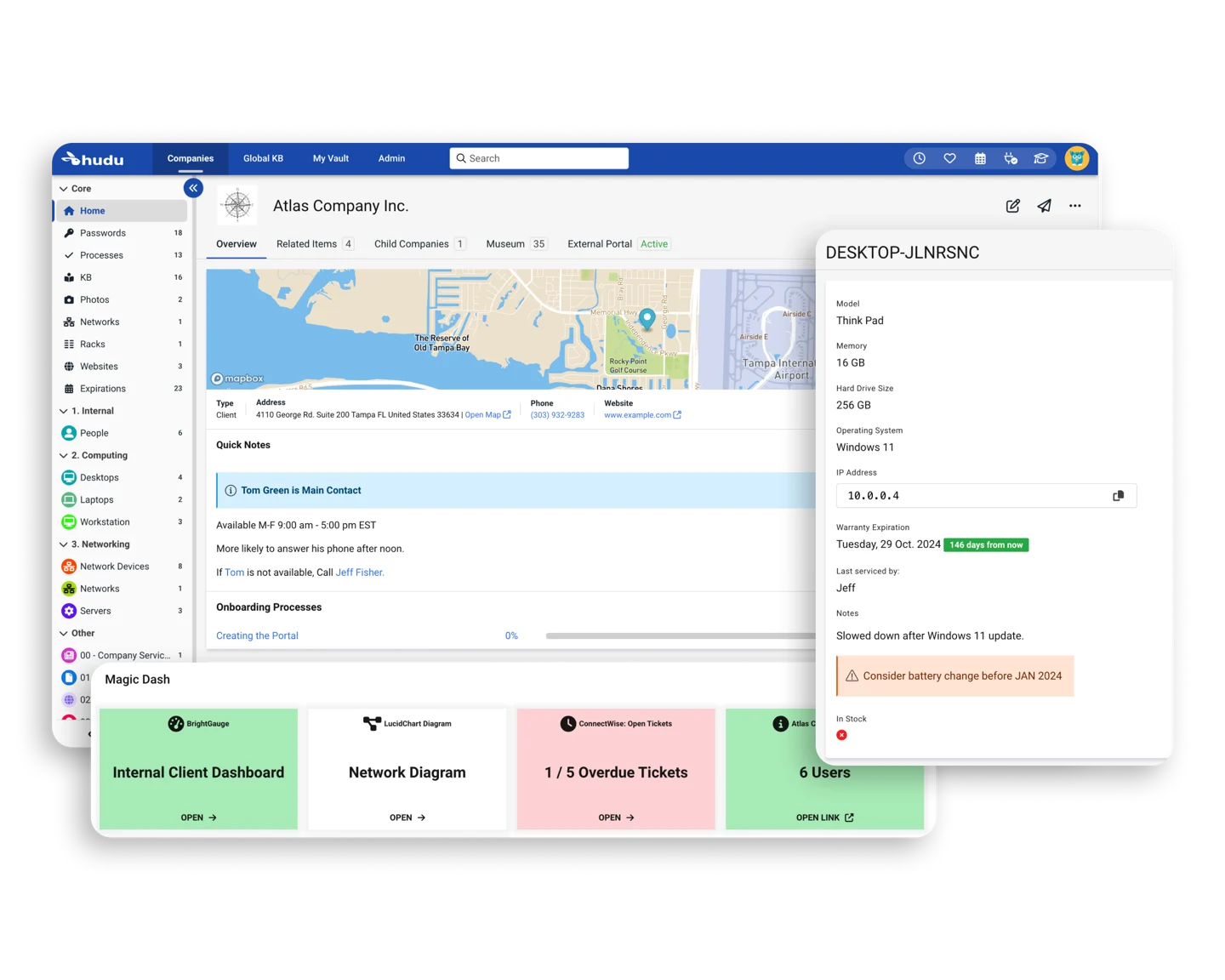
Task: Switch to the Child Companies tab
Action: click(420, 244)
